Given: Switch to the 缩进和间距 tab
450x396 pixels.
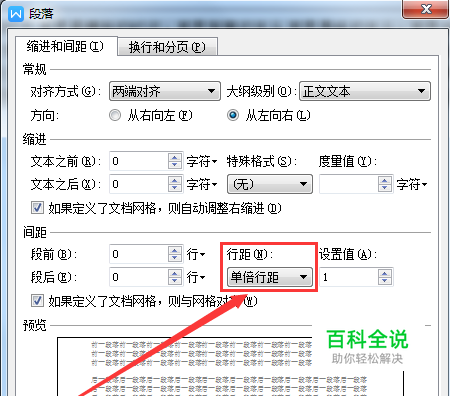Looking at the screenshot, I should (x=65, y=46).
